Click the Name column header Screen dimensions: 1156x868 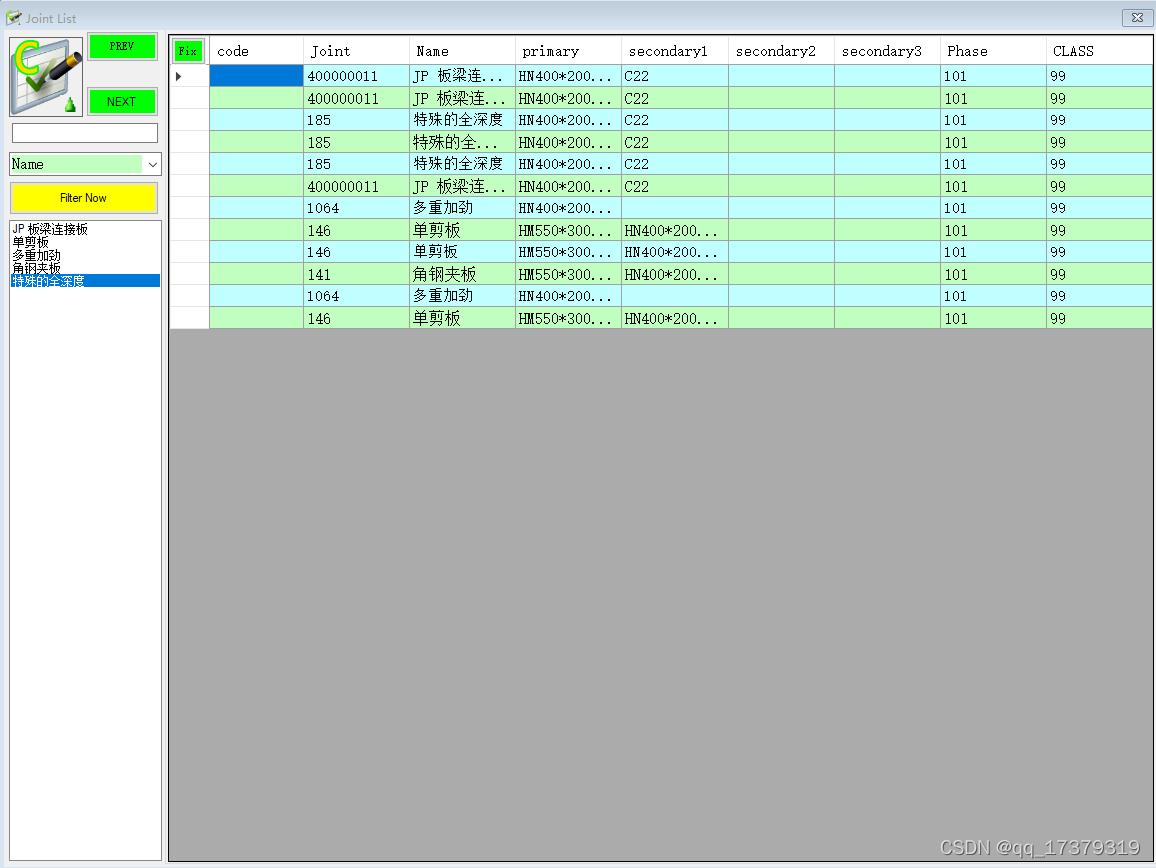coord(462,51)
